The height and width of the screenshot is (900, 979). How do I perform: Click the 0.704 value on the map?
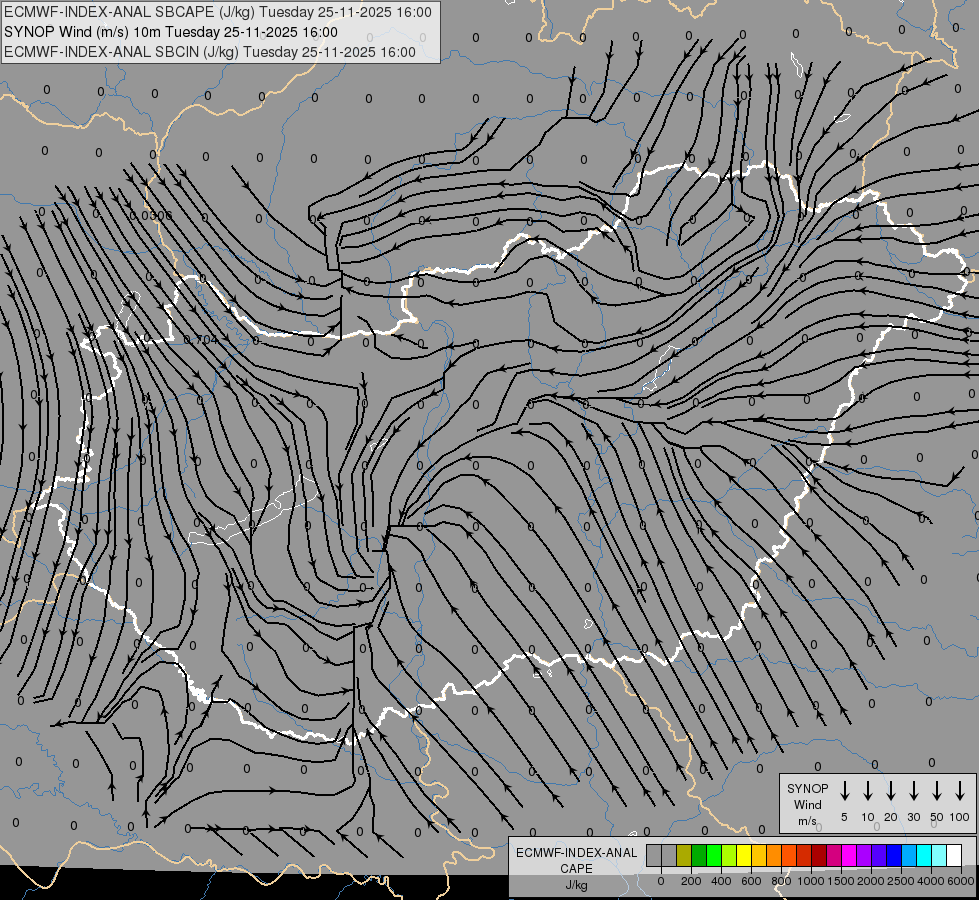(200, 340)
